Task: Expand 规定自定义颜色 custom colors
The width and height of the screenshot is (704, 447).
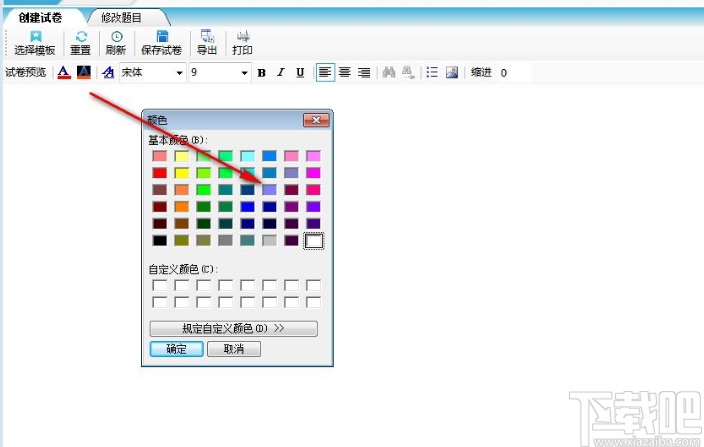Action: coord(233,329)
